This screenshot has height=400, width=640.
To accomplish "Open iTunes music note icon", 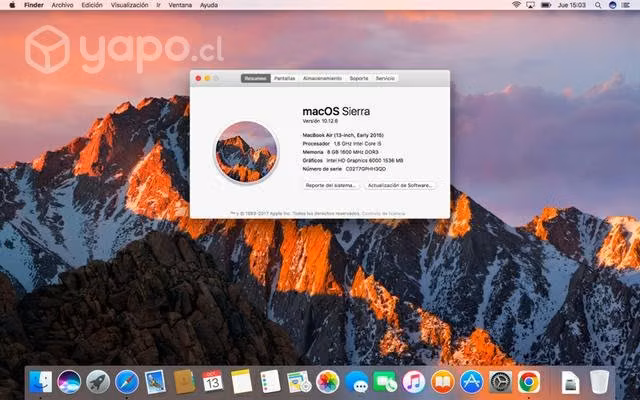I will coord(414,382).
